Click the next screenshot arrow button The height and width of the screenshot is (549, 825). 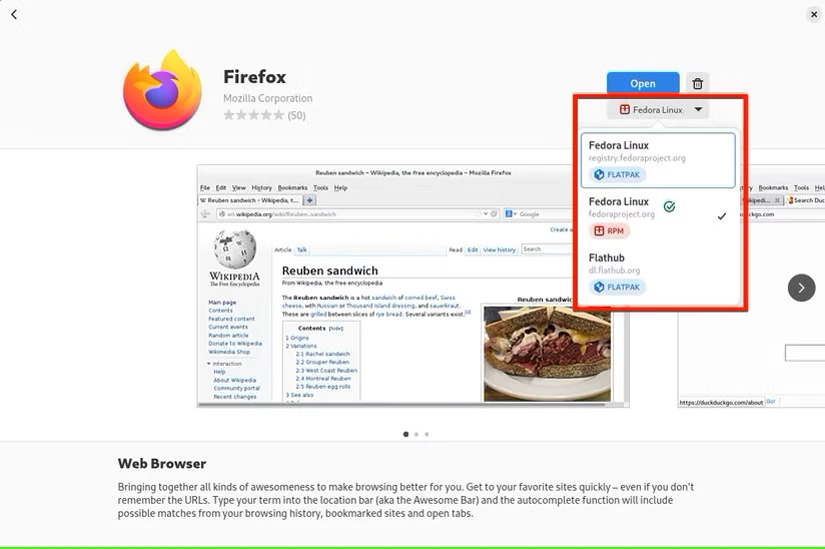[x=801, y=288]
